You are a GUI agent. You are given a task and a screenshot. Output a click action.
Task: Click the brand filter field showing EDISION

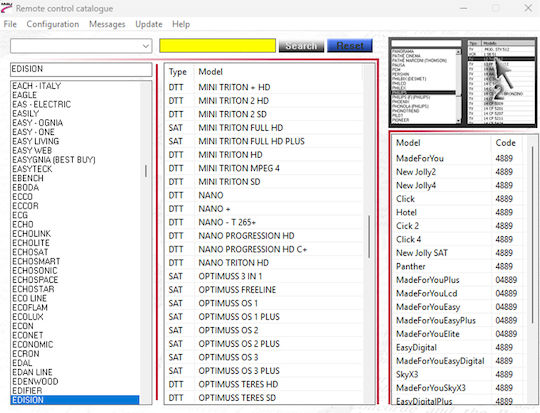click(81, 69)
